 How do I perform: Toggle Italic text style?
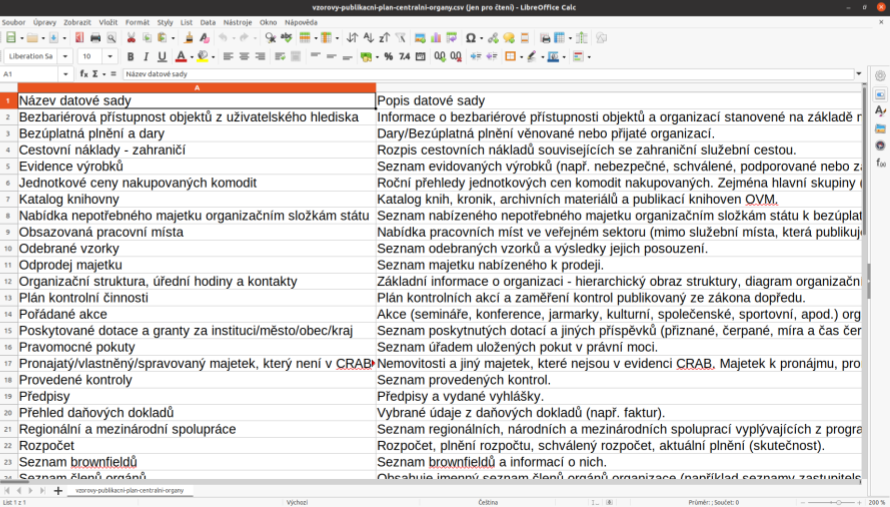[x=145, y=57]
